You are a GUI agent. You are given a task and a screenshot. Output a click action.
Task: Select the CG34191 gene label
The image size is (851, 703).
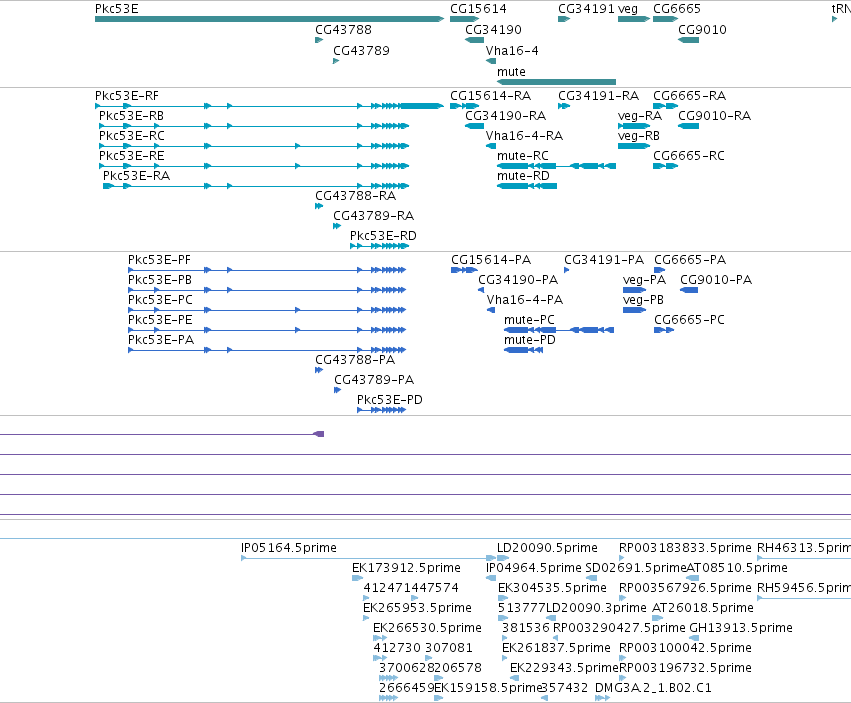click(x=586, y=9)
